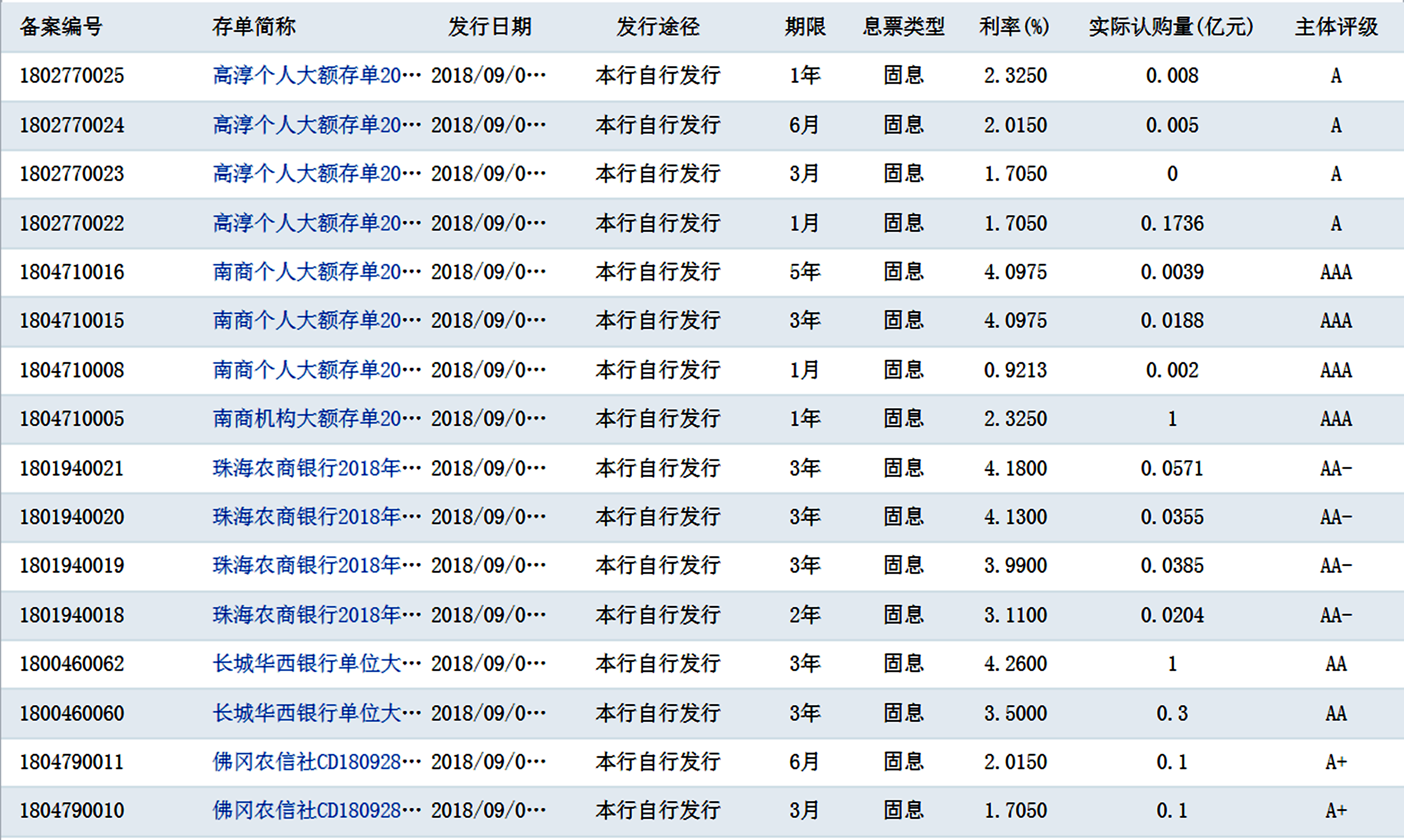
Task: Select the filing number 1804790011
Action: pyautogui.click(x=72, y=762)
